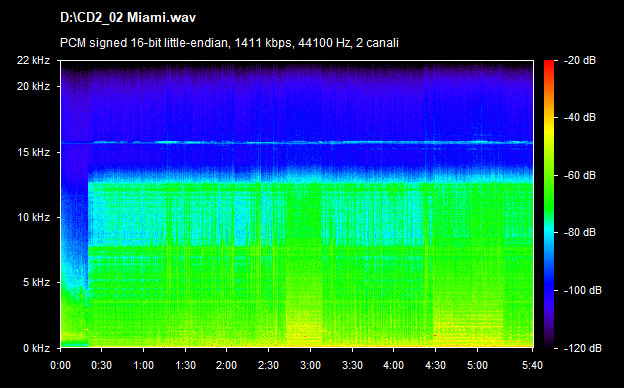624x388 pixels.
Task: Click the 0:30 time marker
Action: (x=101, y=365)
